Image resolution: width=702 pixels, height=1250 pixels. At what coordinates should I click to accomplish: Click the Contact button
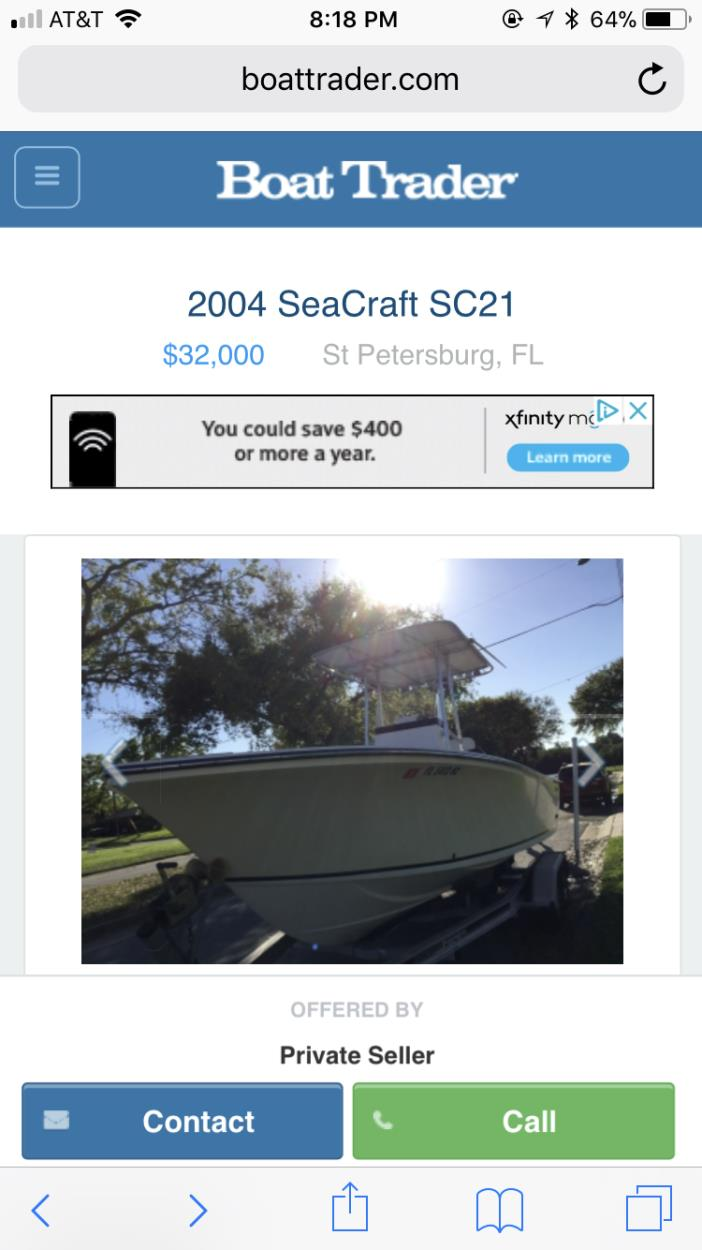click(x=182, y=1121)
